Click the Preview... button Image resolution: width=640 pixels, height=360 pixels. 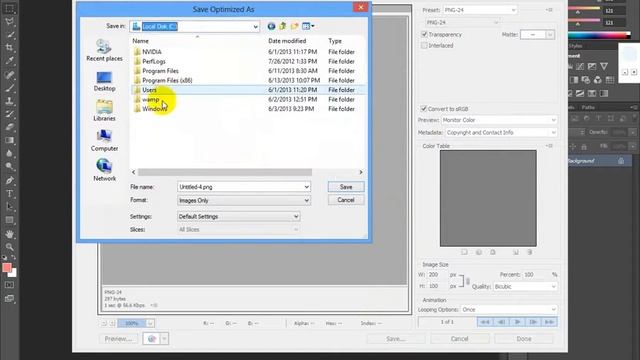click(x=118, y=339)
